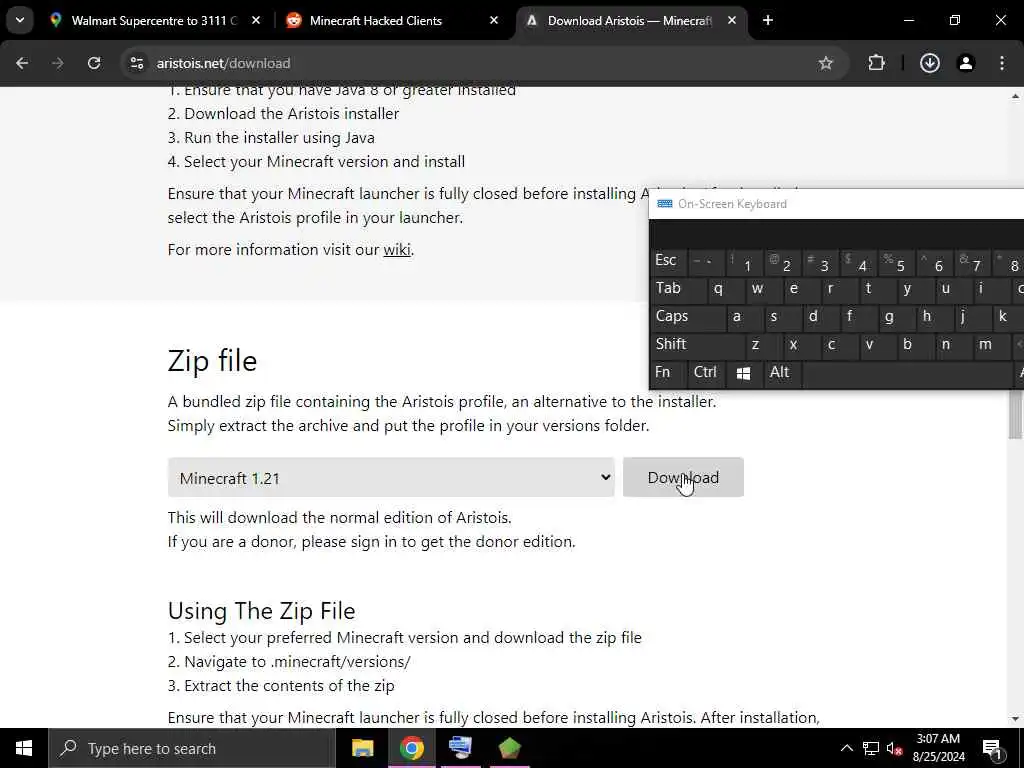Viewport: 1024px width, 768px height.
Task: Click the page vertical scrollbar thumb
Action: coord(1015,413)
